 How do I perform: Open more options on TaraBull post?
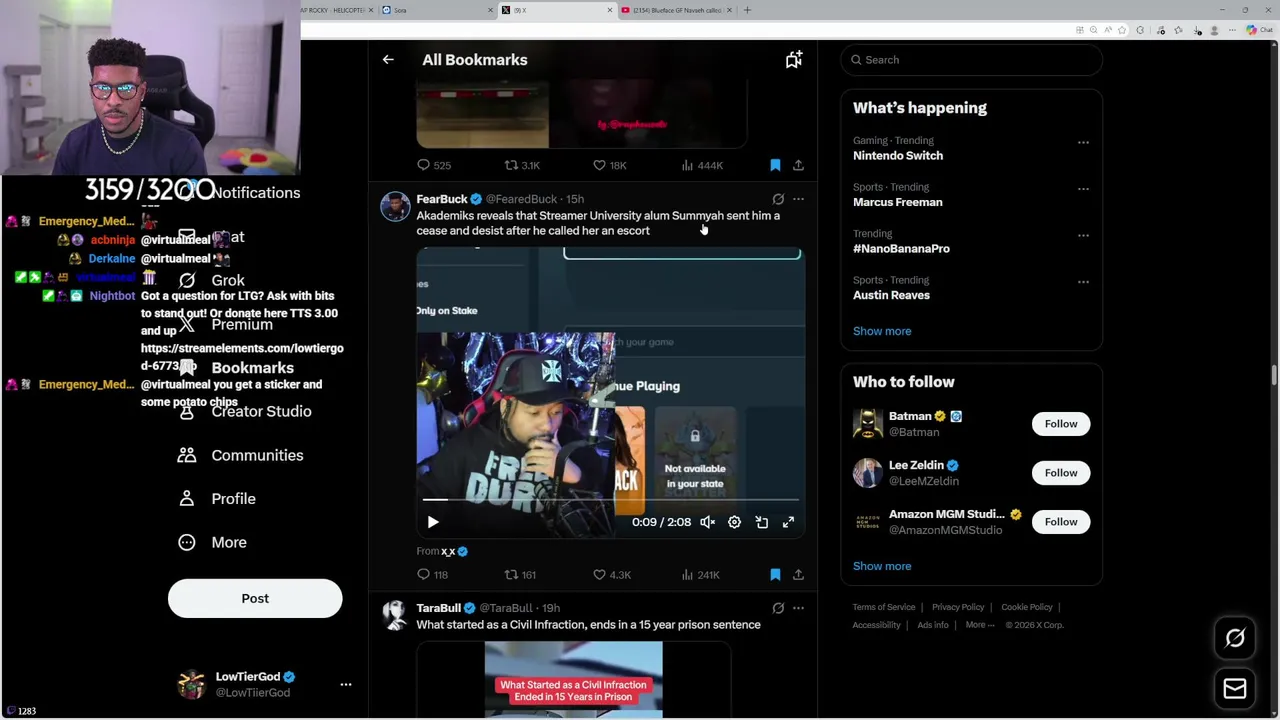(798, 608)
